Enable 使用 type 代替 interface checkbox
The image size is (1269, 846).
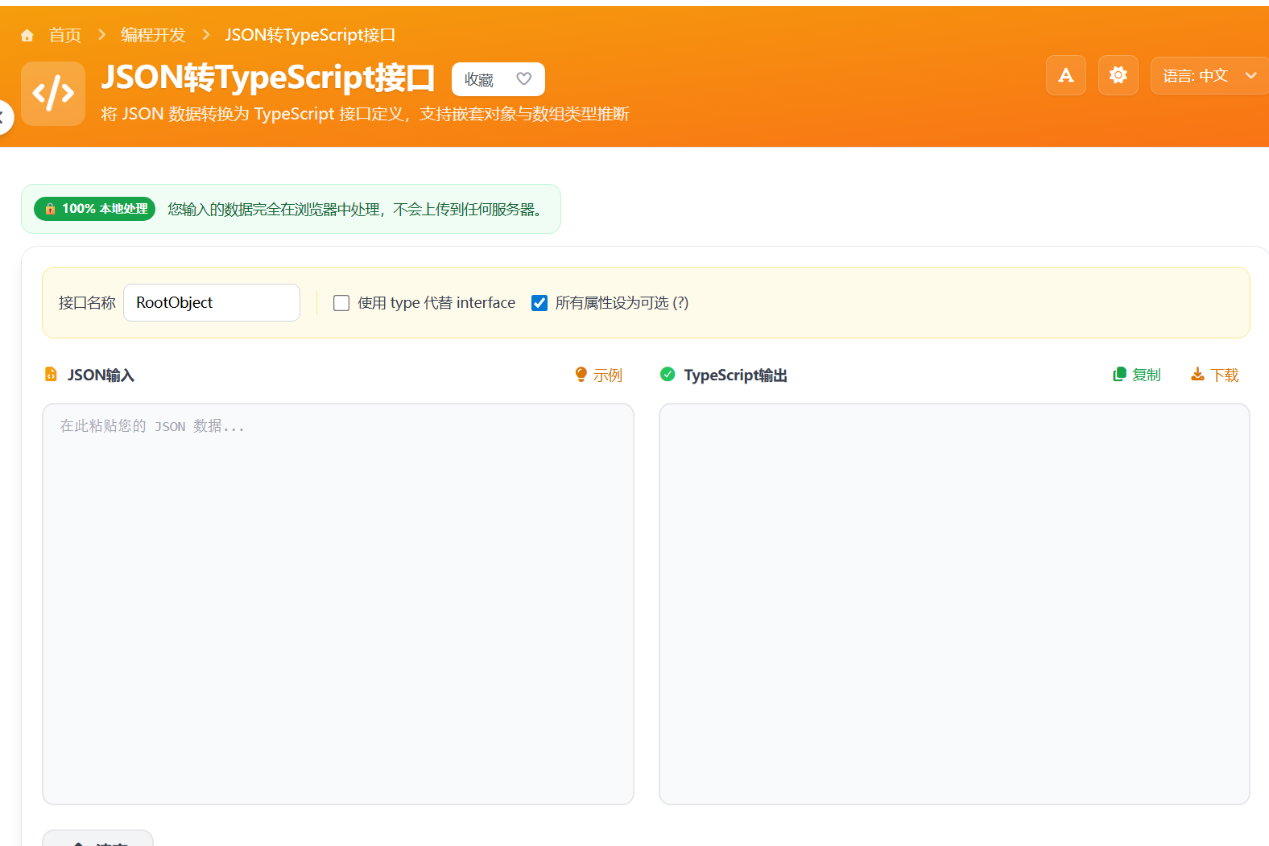coord(341,303)
